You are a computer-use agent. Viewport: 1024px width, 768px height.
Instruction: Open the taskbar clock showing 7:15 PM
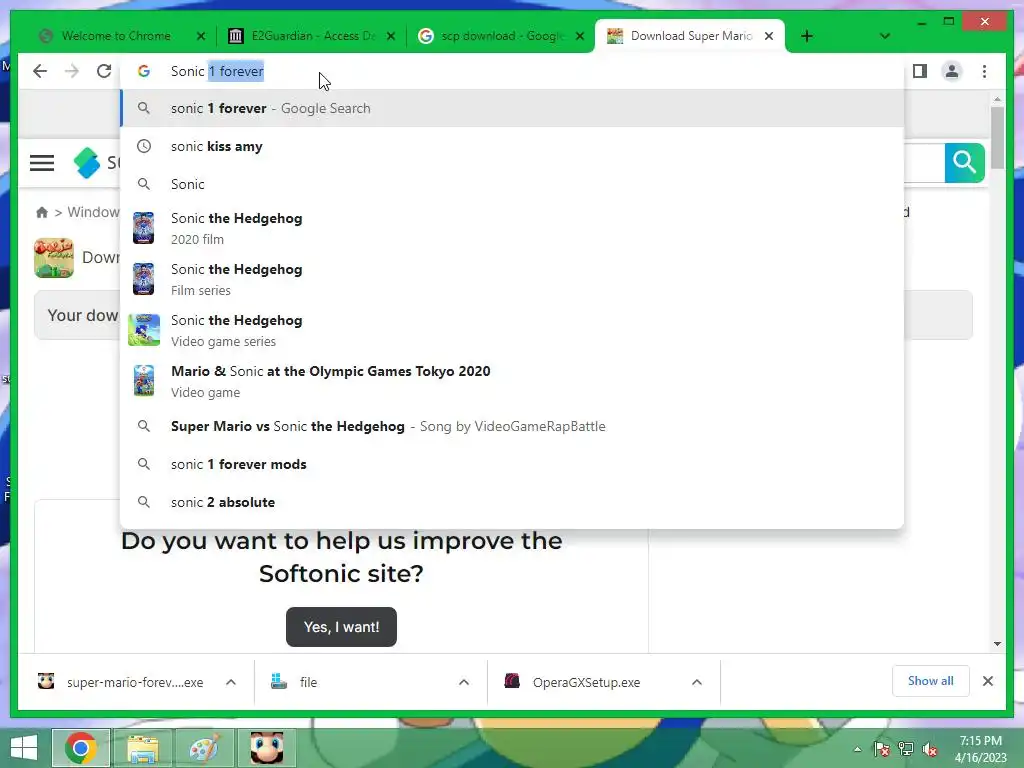click(980, 748)
